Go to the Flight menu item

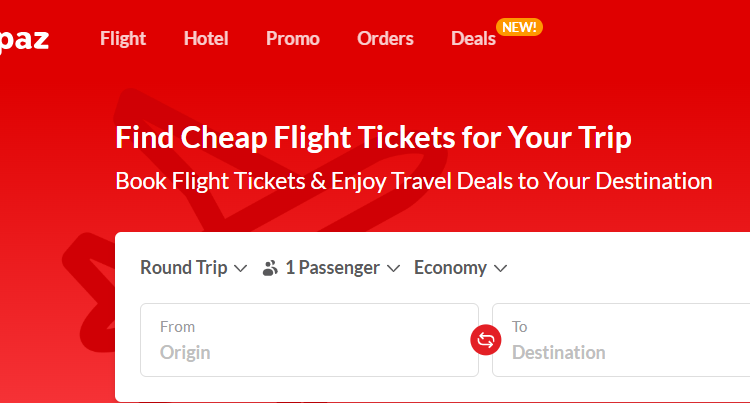(123, 39)
